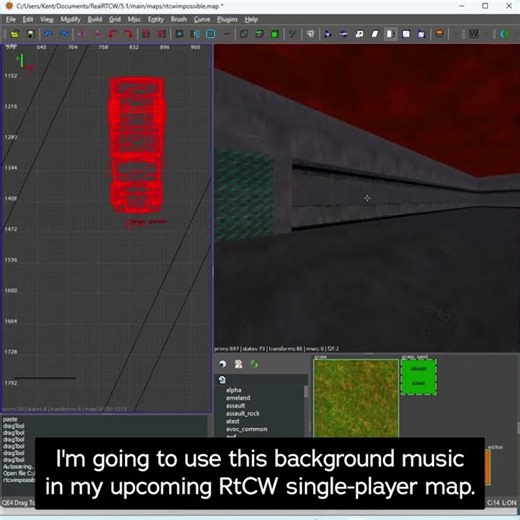Open the File menu
Viewport: 520px width, 520px height.
point(11,19)
